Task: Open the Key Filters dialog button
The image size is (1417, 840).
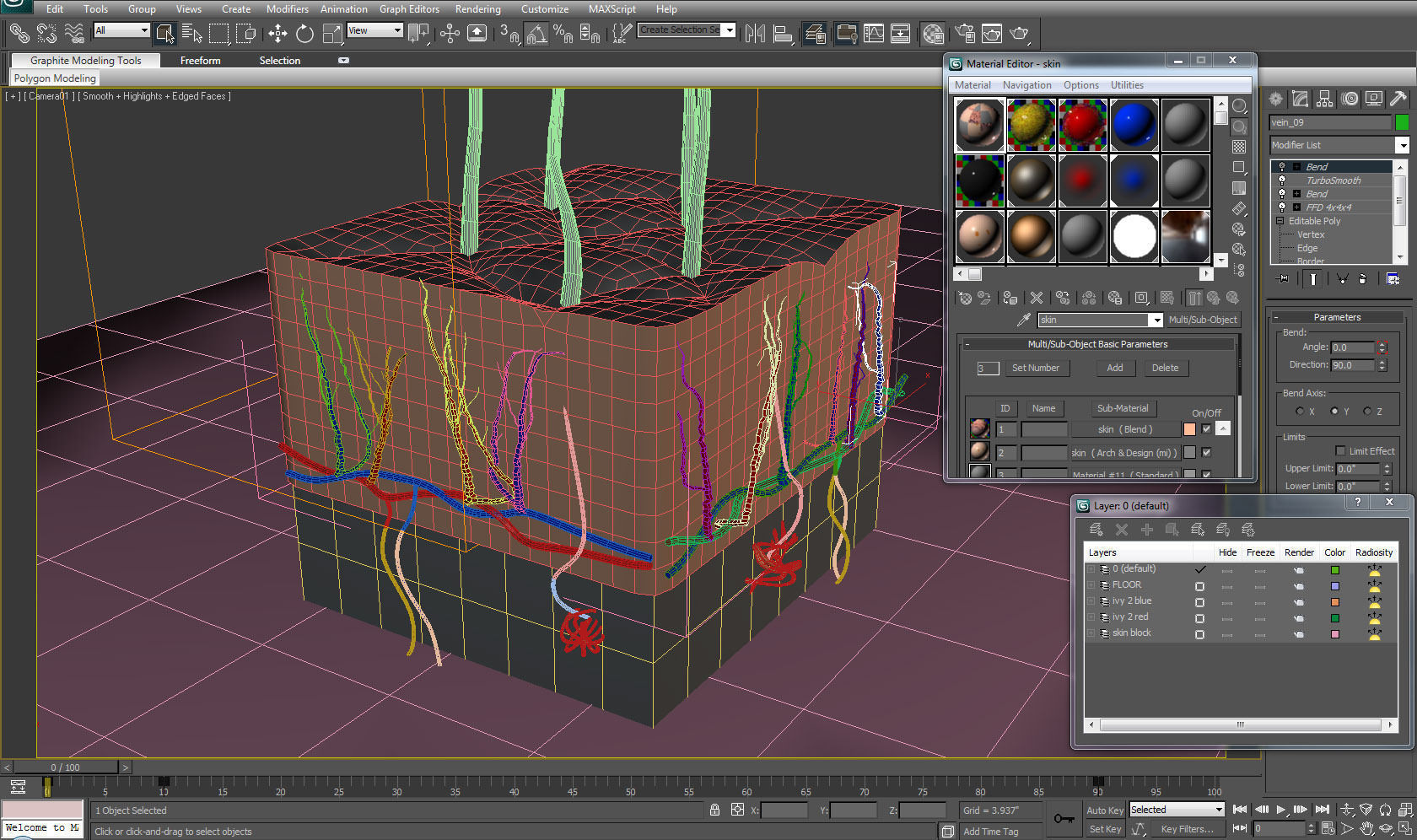Action: click(1187, 829)
